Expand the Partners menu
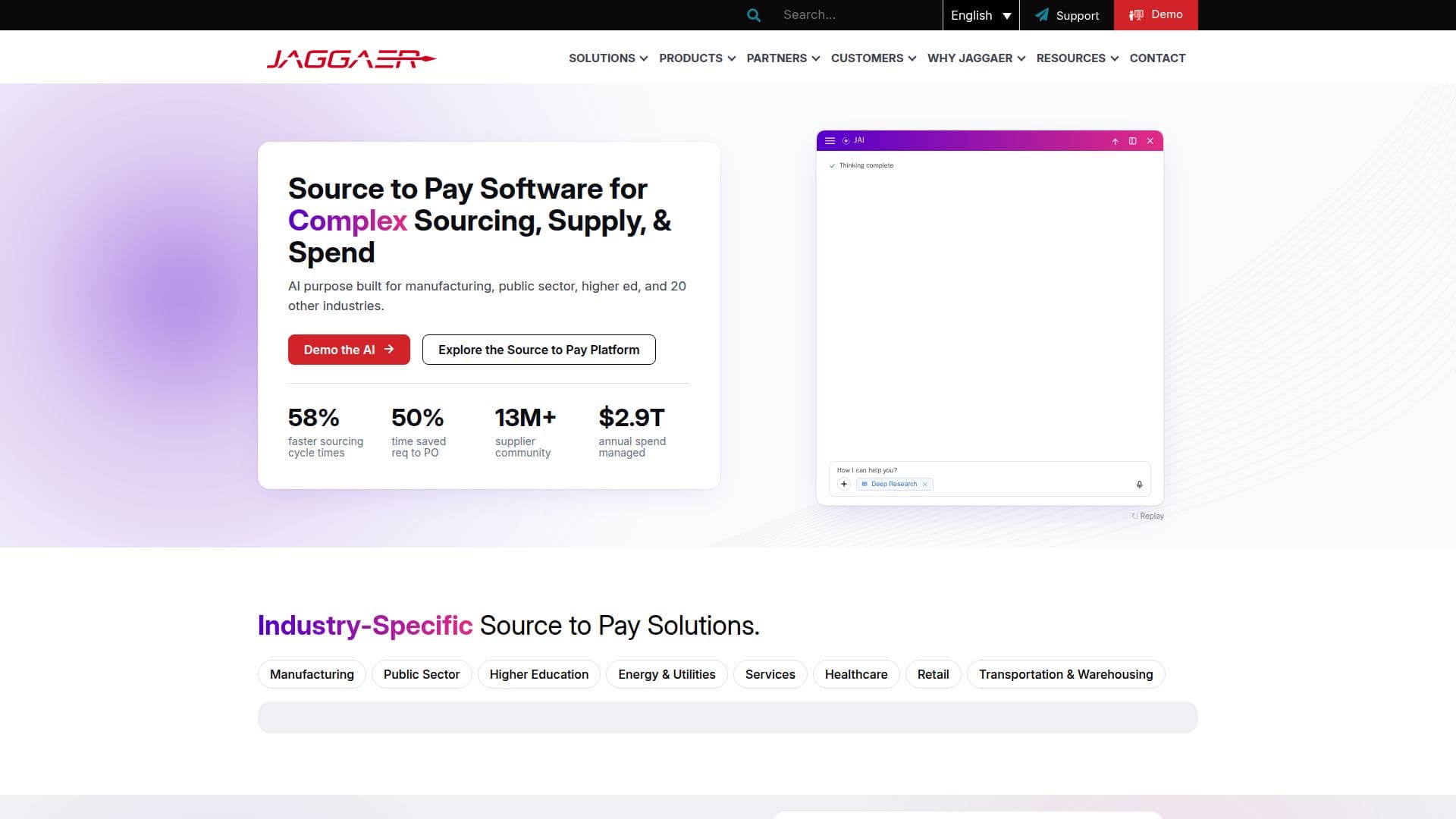Viewport: 1456px width, 819px height. pos(783,58)
